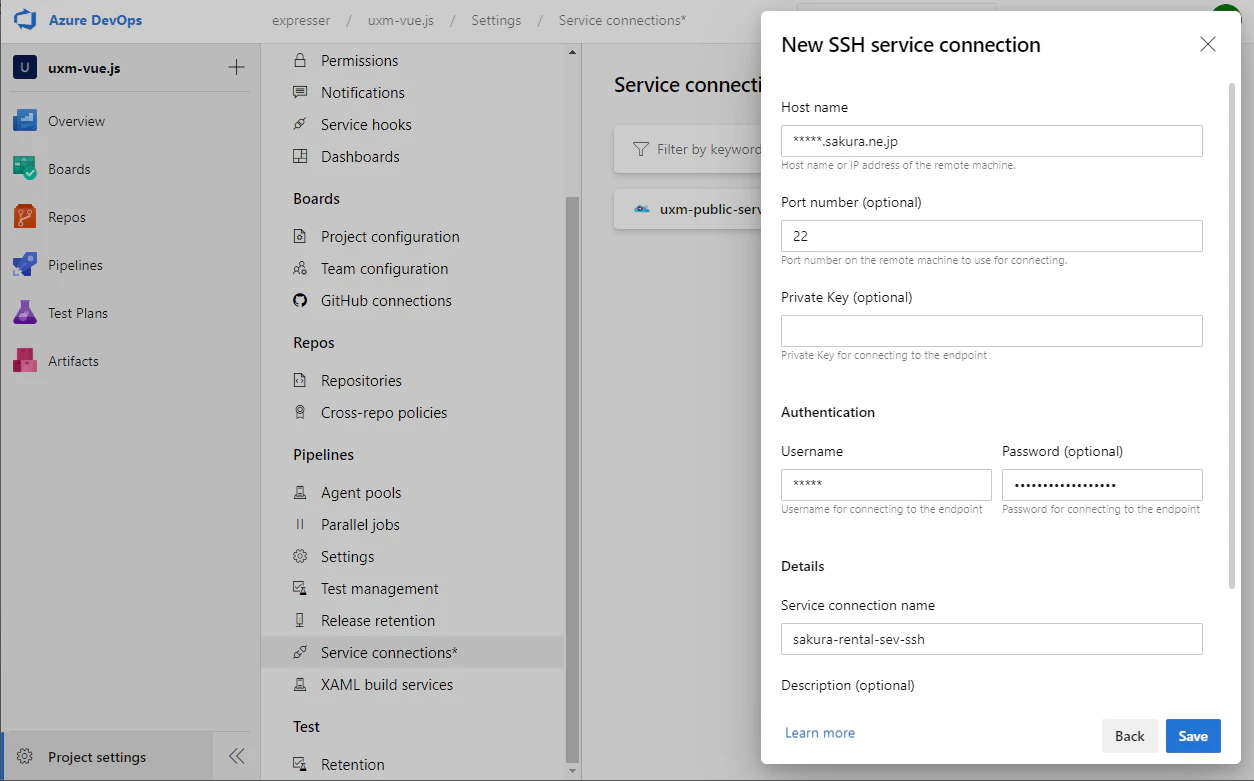Click the GitHub connections octocat icon
1254x781 pixels.
click(300, 301)
